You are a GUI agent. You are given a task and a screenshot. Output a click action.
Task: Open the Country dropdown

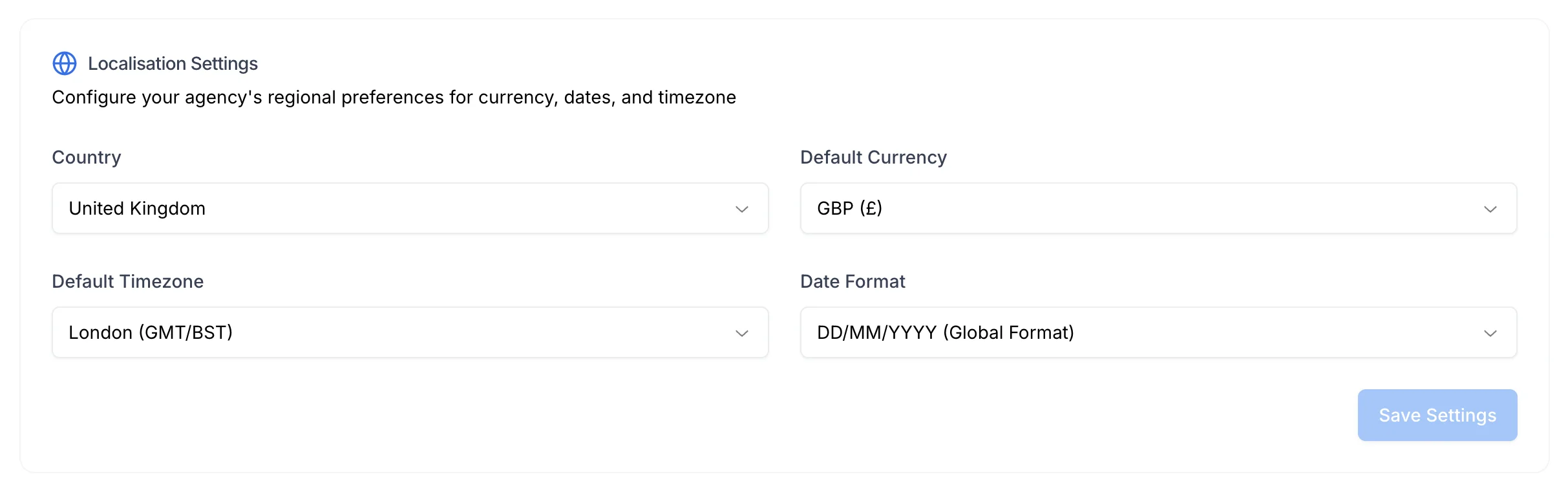[410, 208]
